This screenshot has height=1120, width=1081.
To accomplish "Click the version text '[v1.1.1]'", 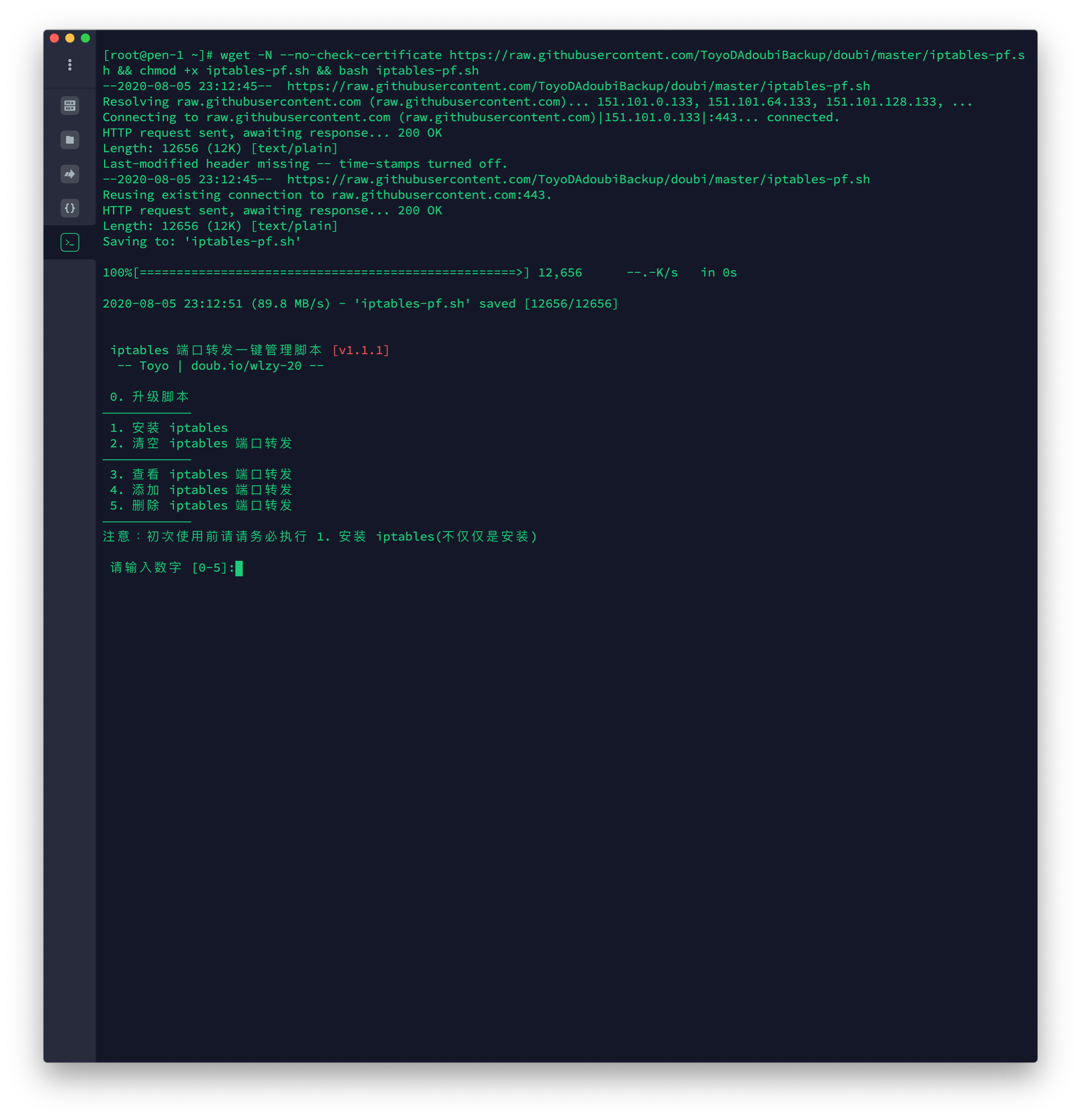I will click(x=360, y=350).
